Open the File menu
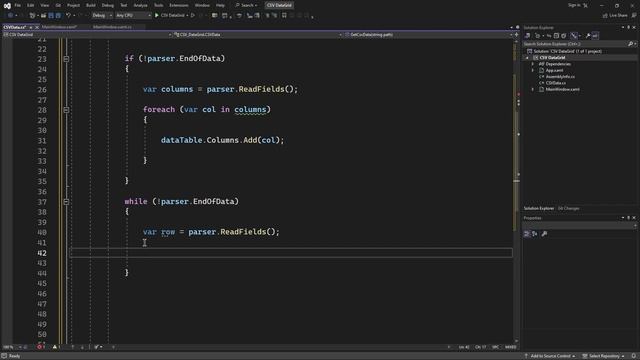Screen dimensions: 640x360 coord(18,5)
